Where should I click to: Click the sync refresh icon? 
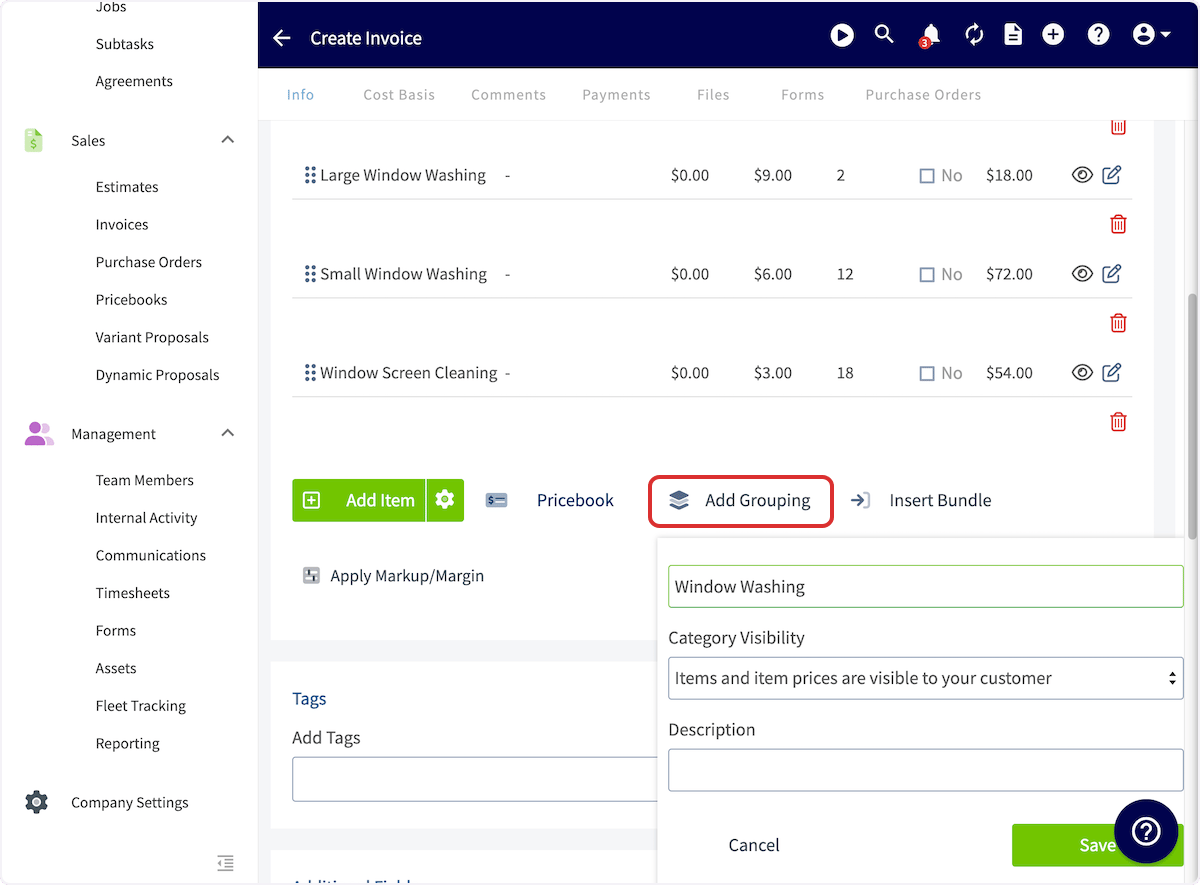click(x=974, y=35)
